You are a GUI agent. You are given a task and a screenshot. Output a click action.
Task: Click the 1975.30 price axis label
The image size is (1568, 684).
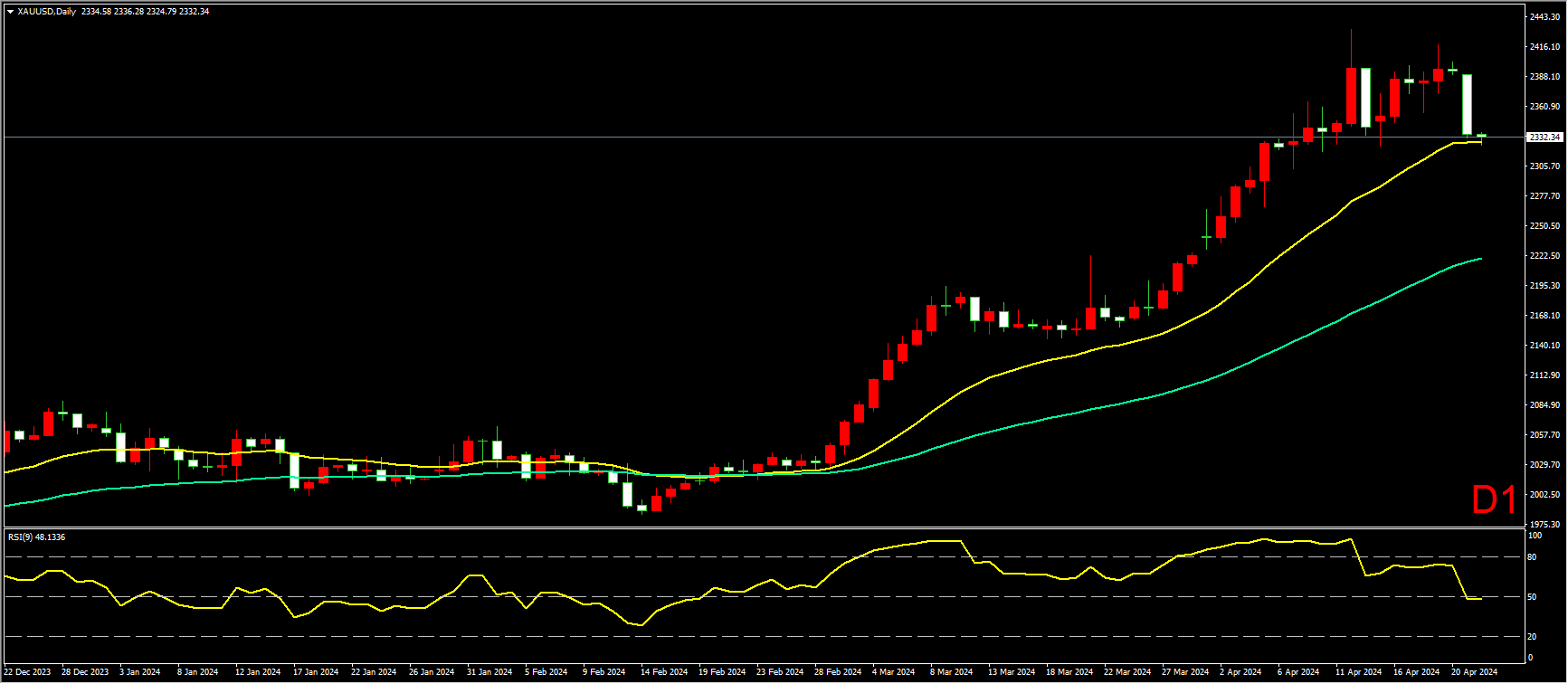click(1544, 525)
